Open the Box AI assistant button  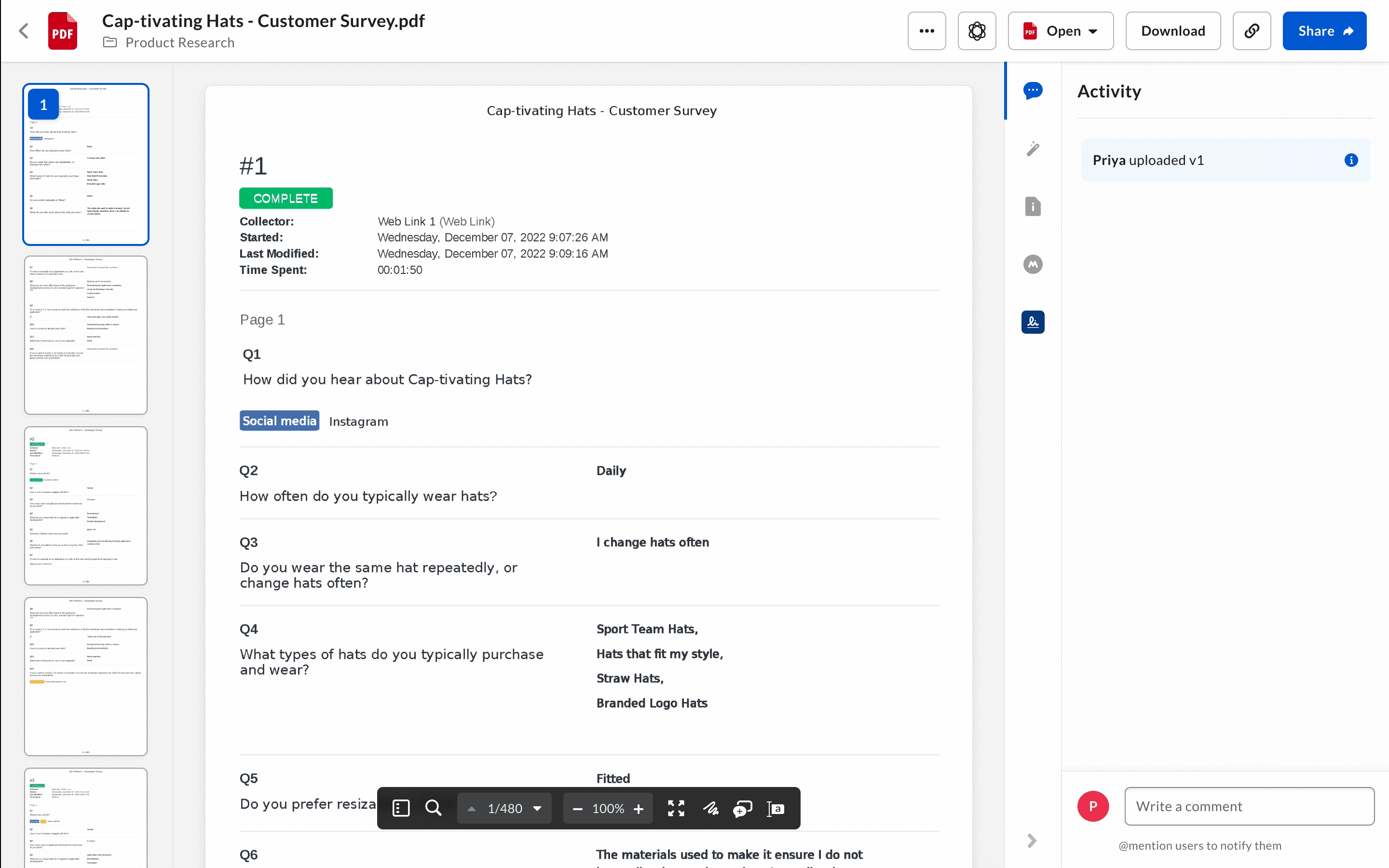[976, 31]
